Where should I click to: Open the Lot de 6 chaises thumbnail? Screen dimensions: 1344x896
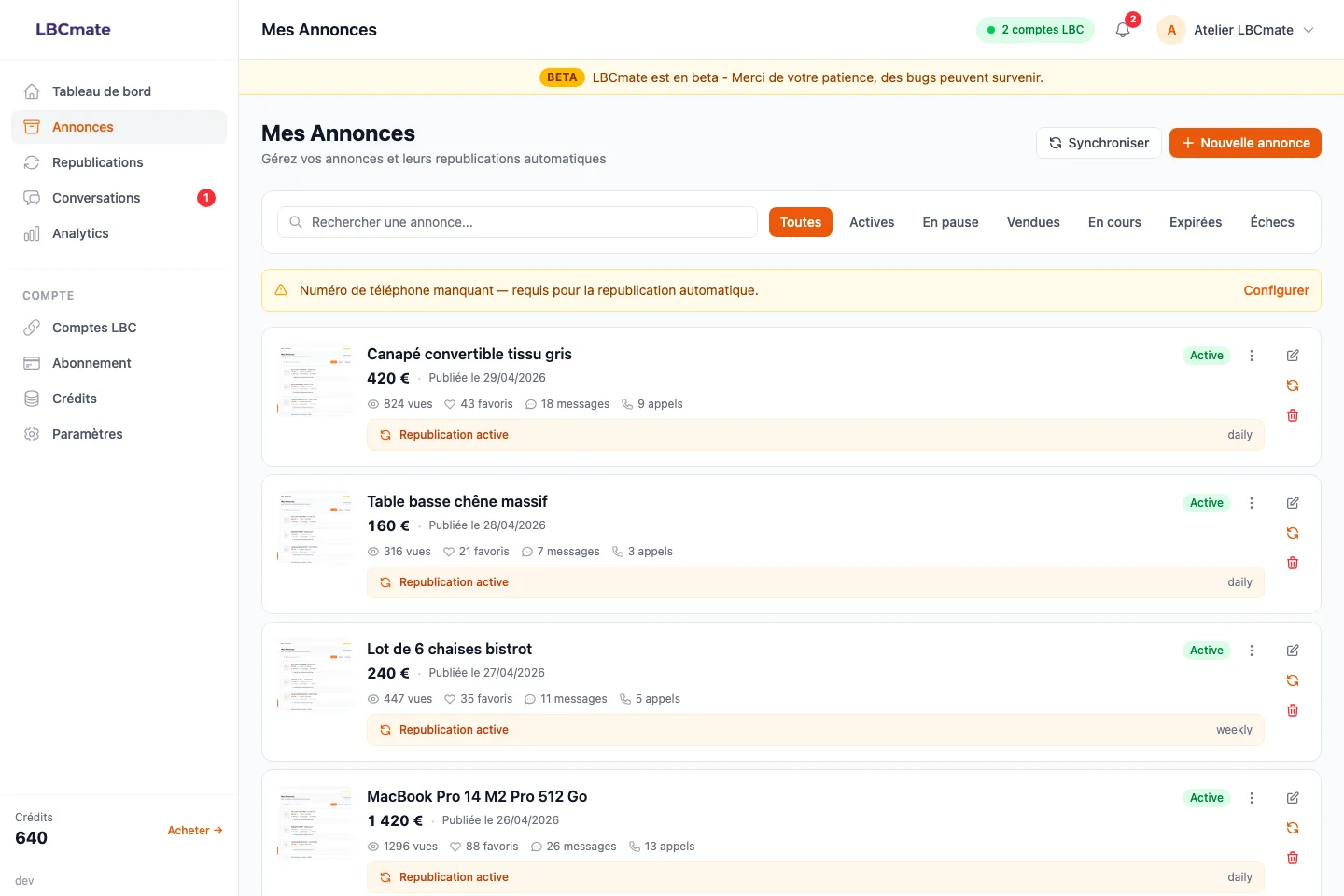[315, 675]
